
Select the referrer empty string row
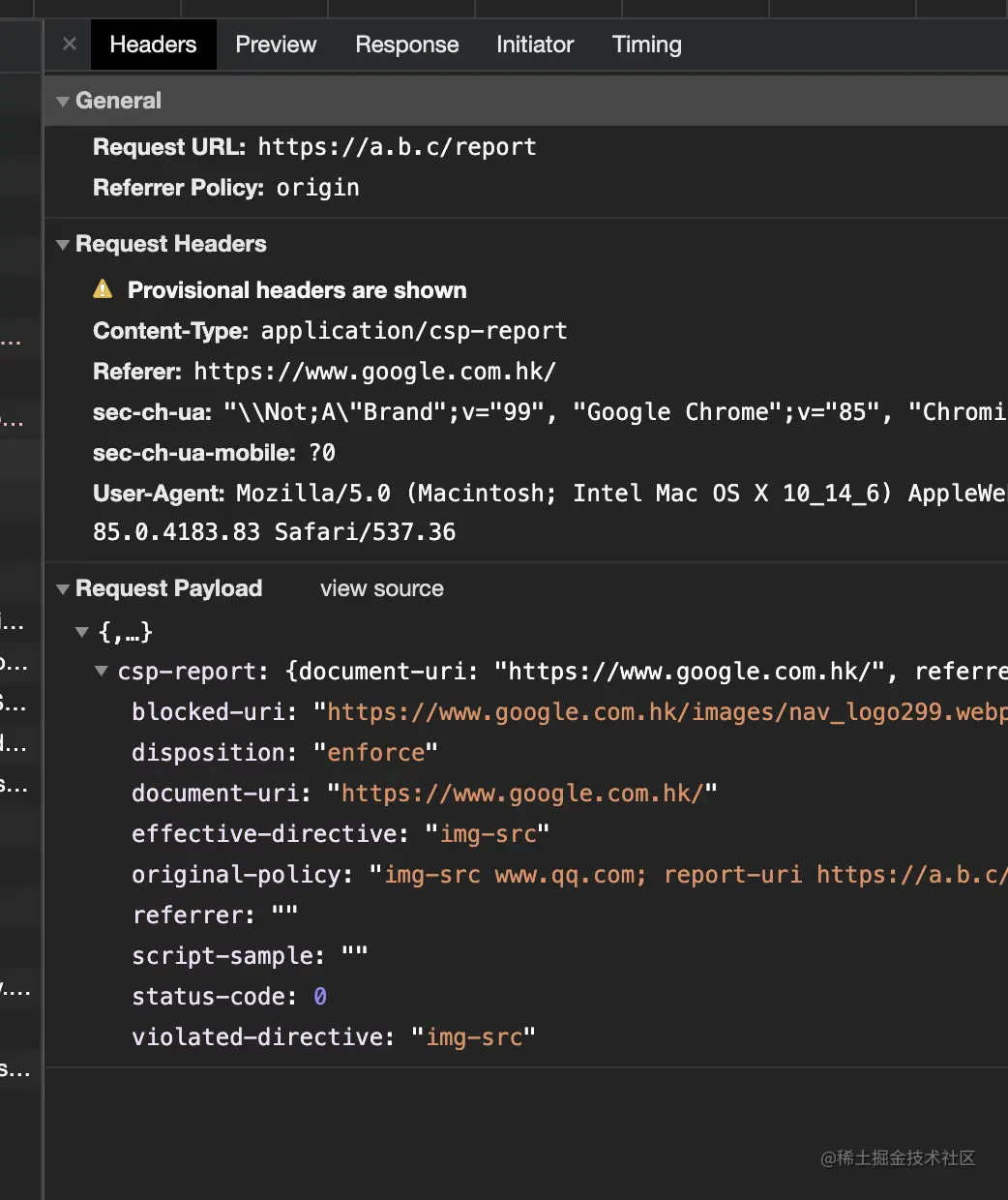(x=215, y=915)
